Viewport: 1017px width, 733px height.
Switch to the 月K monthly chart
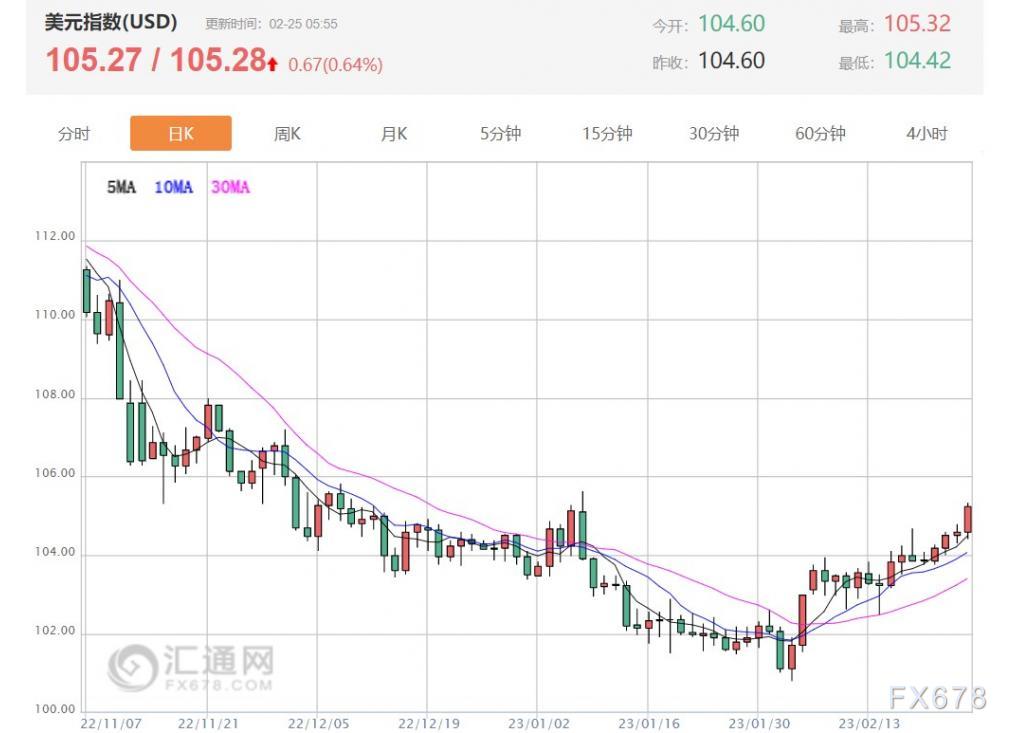(394, 134)
